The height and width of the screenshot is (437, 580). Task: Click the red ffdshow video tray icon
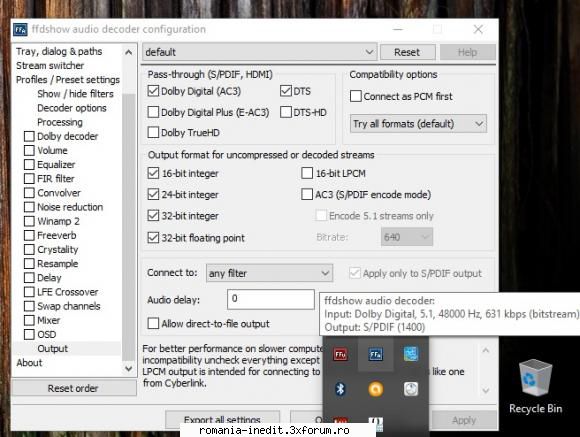click(340, 354)
